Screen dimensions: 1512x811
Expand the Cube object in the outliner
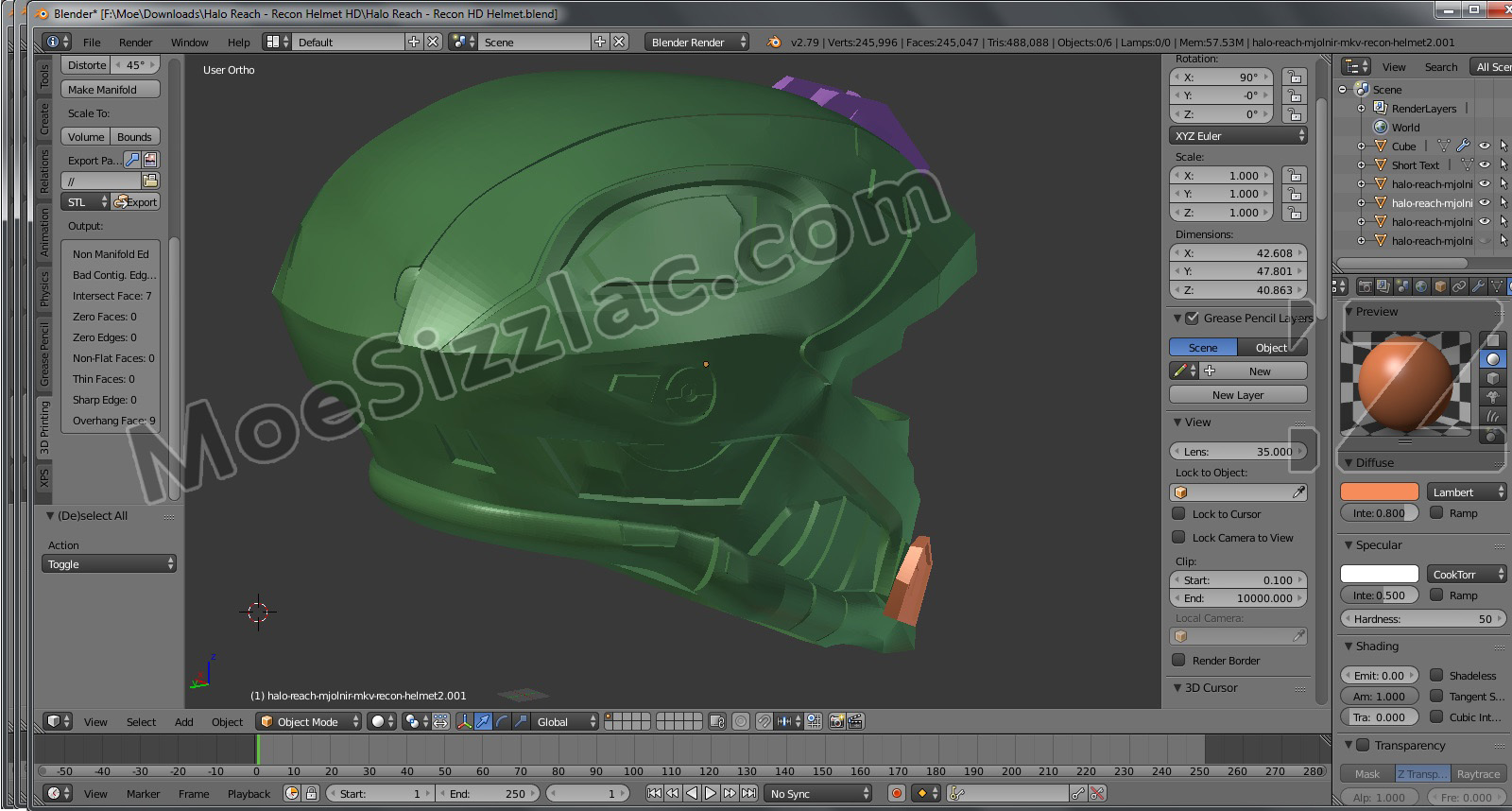coord(1361,146)
